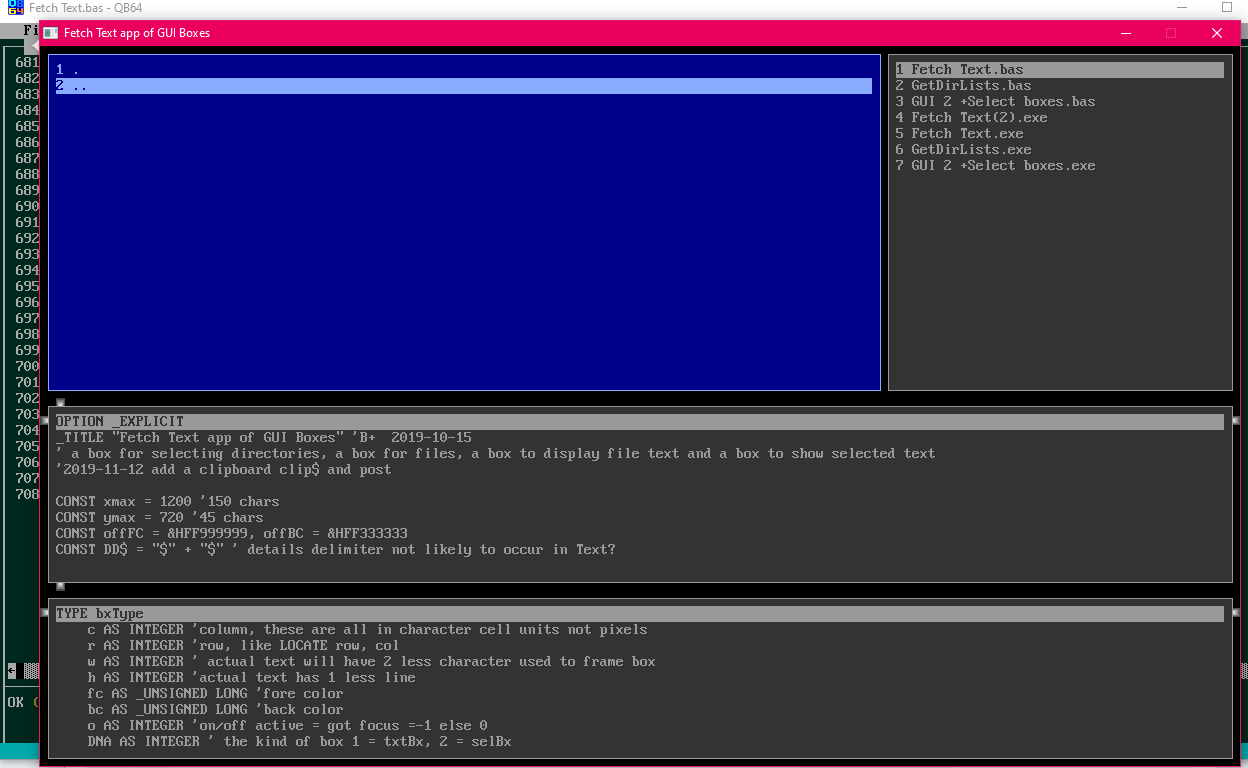
Task: Select the CONST xmax = 1200 line
Action: point(167,502)
